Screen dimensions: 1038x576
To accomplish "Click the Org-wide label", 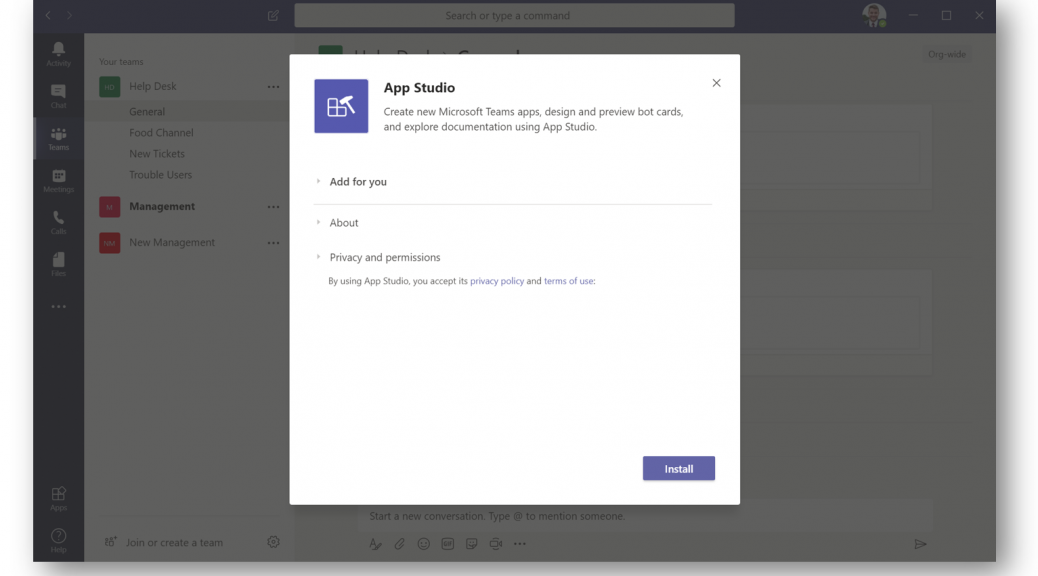I will tap(947, 54).
